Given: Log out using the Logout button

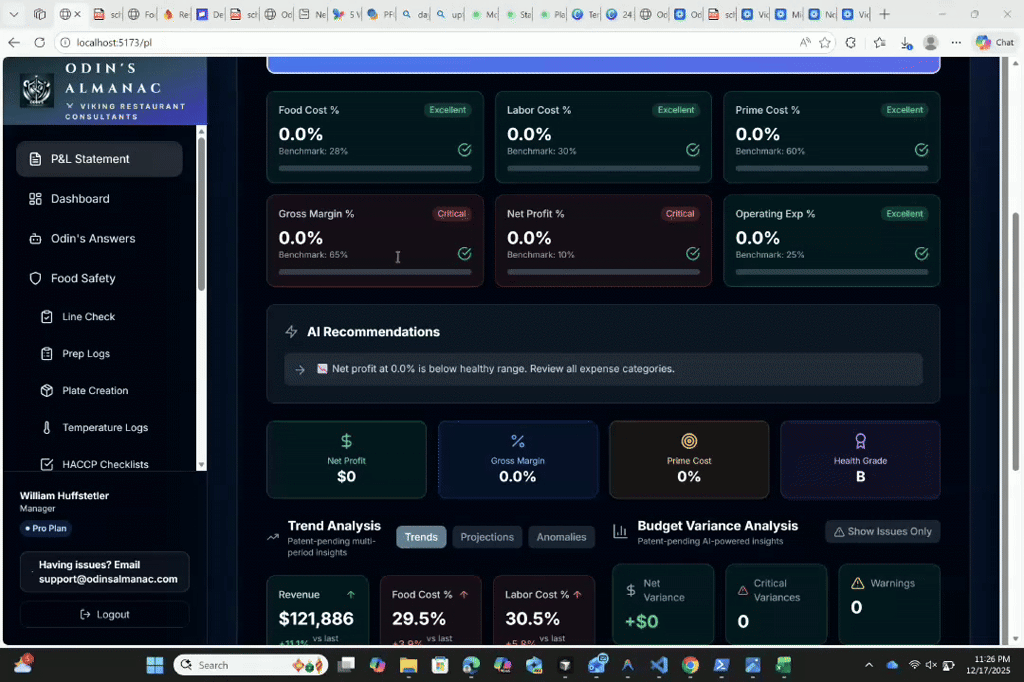Looking at the screenshot, I should pyautogui.click(x=104, y=615).
